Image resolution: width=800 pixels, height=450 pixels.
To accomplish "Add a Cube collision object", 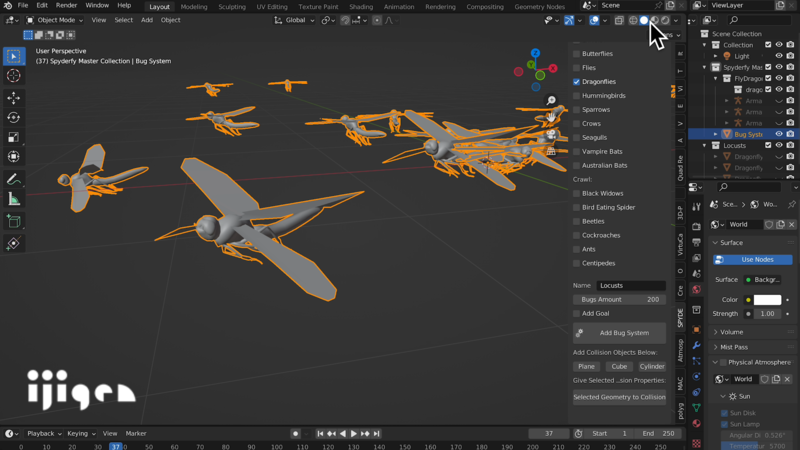I will tap(619, 366).
